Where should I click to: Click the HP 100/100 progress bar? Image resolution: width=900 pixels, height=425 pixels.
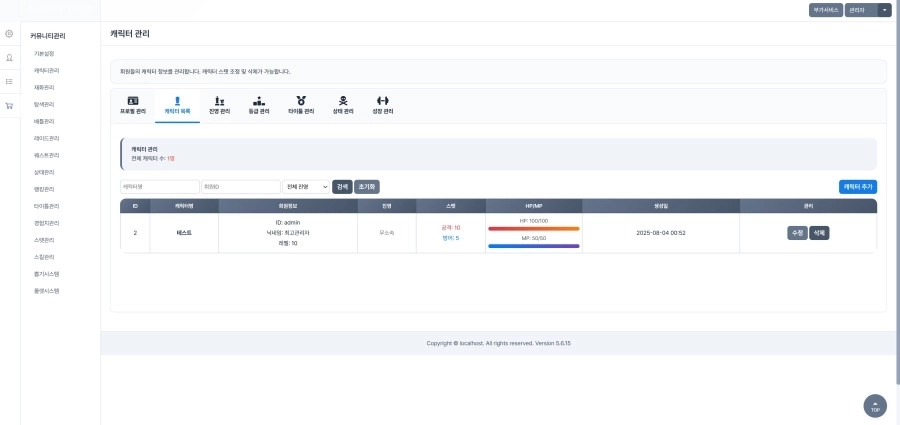(x=533, y=228)
